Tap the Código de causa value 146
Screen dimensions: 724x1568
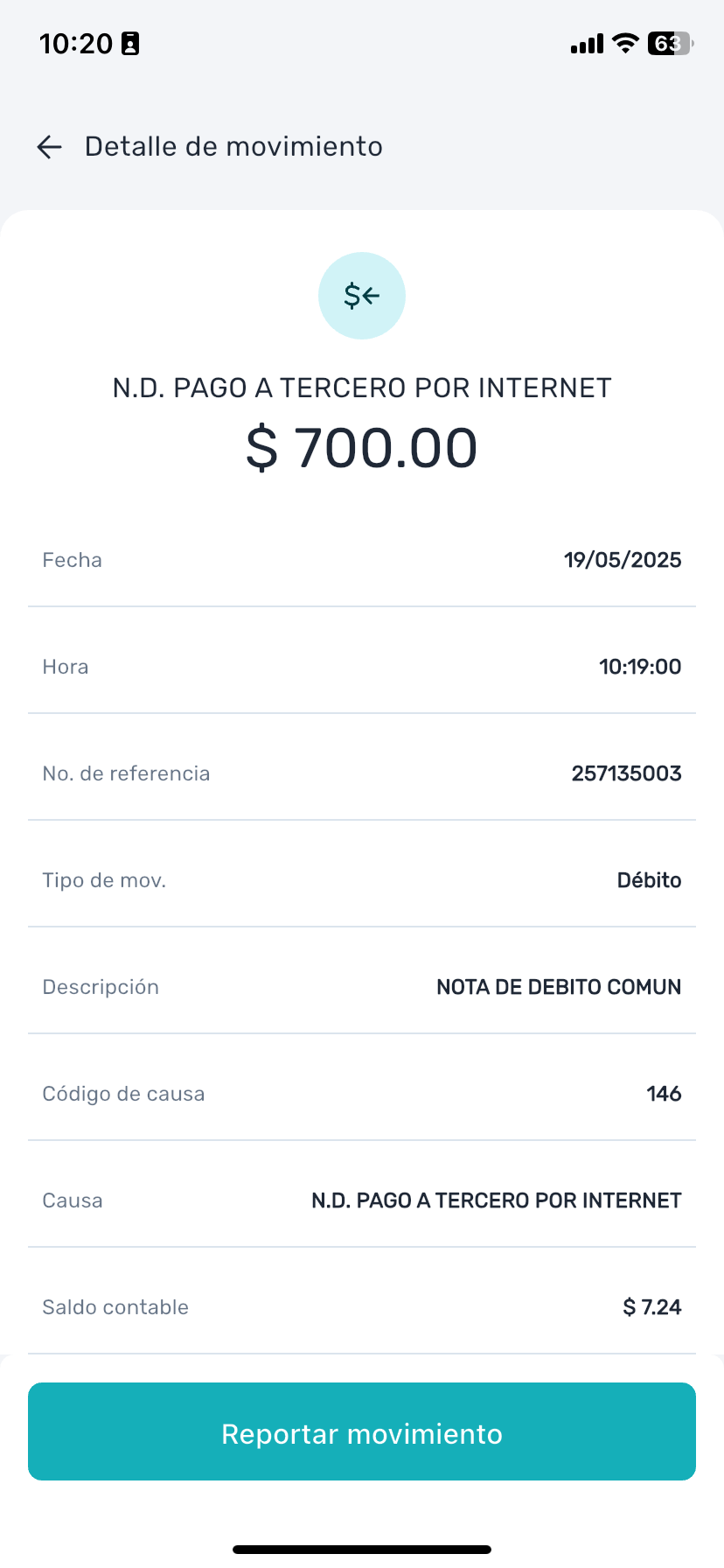664,1094
